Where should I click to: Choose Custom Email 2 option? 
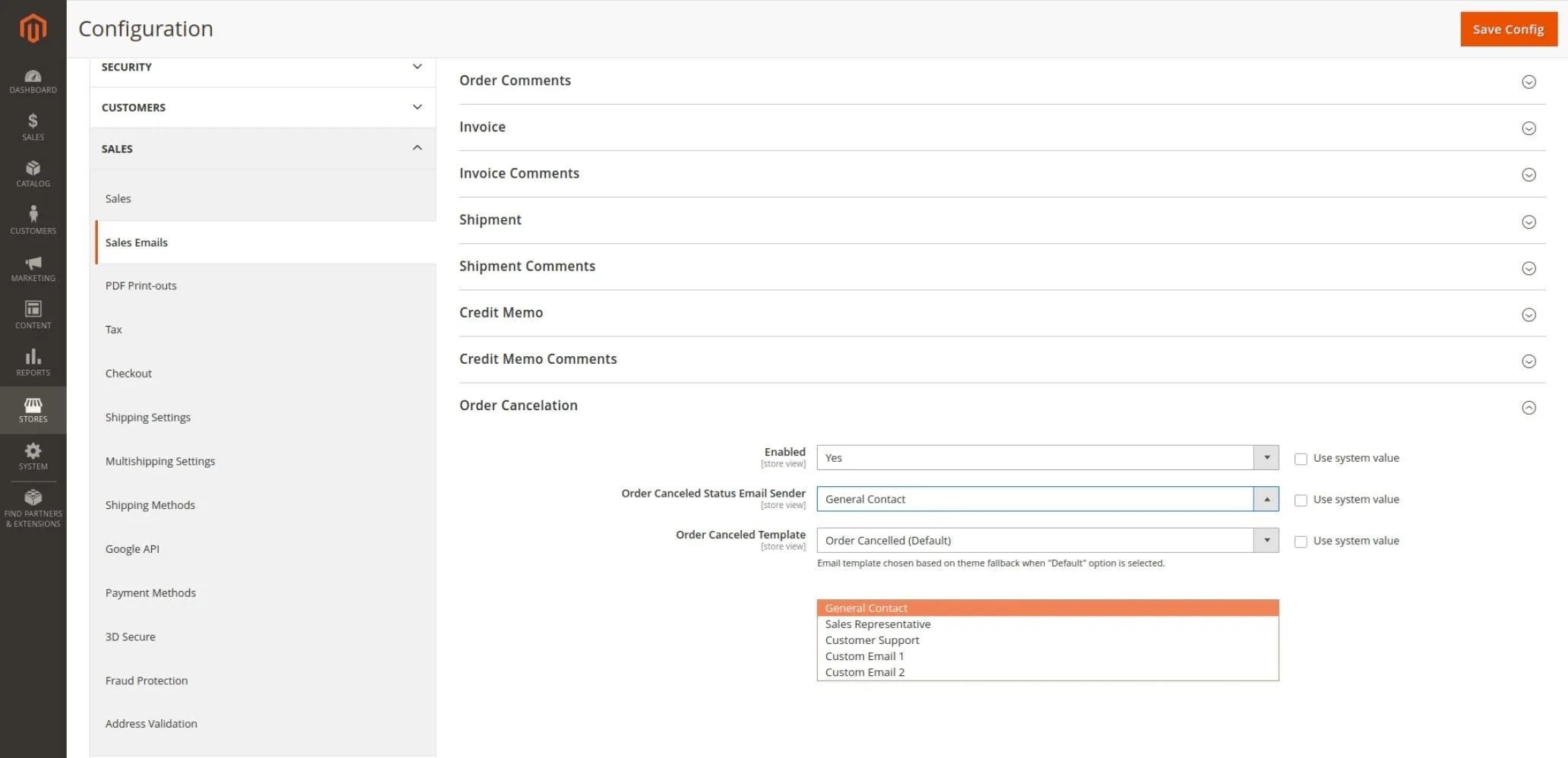[864, 672]
